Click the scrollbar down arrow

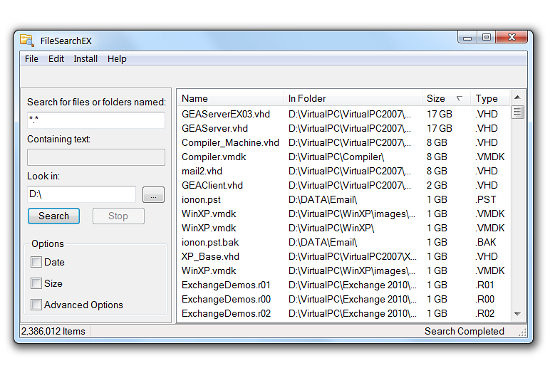[x=517, y=314]
